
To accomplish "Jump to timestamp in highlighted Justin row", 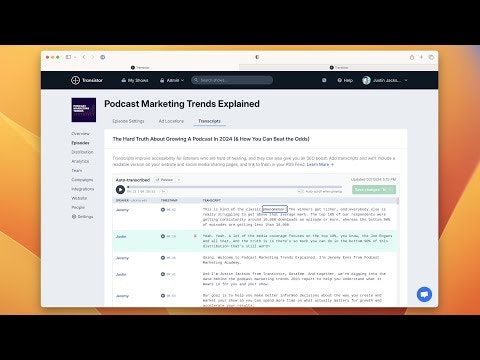I will coord(168,236).
